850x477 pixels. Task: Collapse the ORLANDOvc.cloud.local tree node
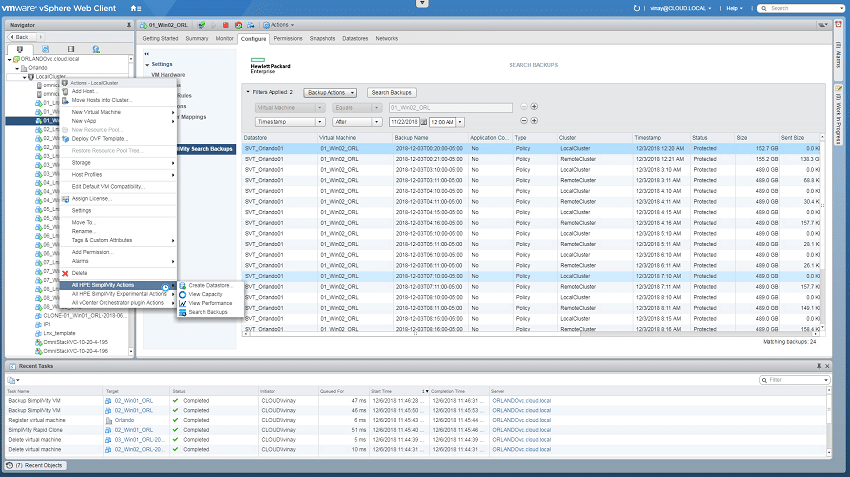pos(10,59)
